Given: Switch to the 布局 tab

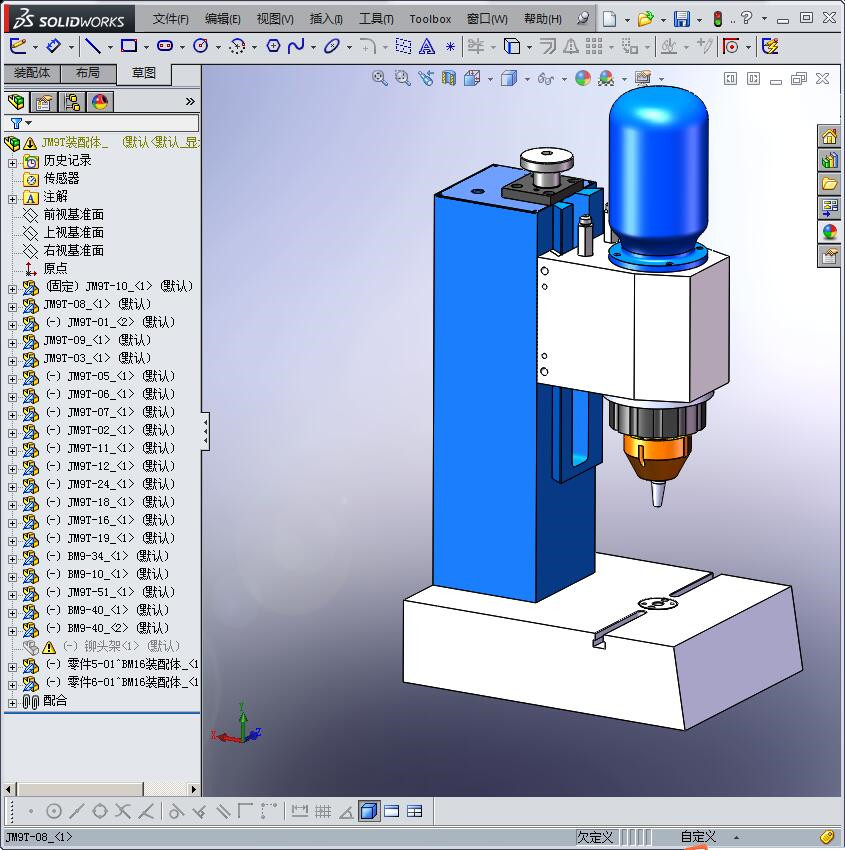Looking at the screenshot, I should click(x=88, y=73).
